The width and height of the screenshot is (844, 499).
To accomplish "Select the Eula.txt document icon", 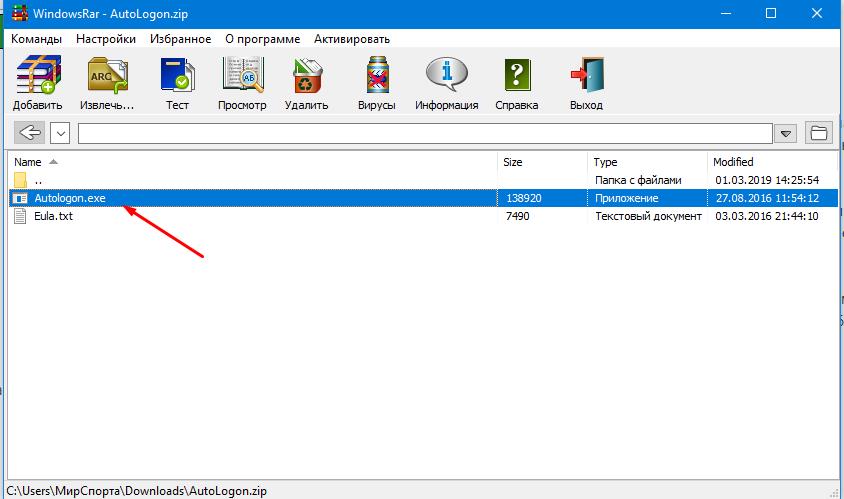I will 20,216.
